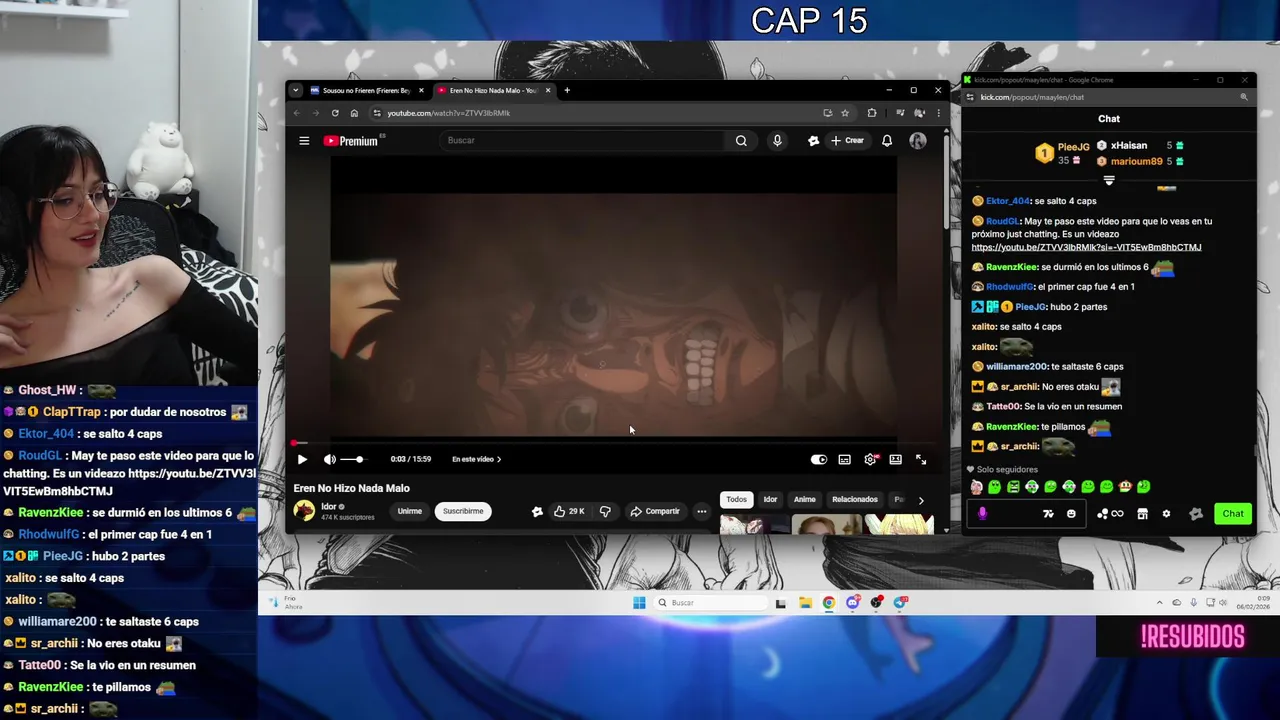1280x720 pixels.
Task: Open site info in Kick chat window
Action: coord(970,97)
